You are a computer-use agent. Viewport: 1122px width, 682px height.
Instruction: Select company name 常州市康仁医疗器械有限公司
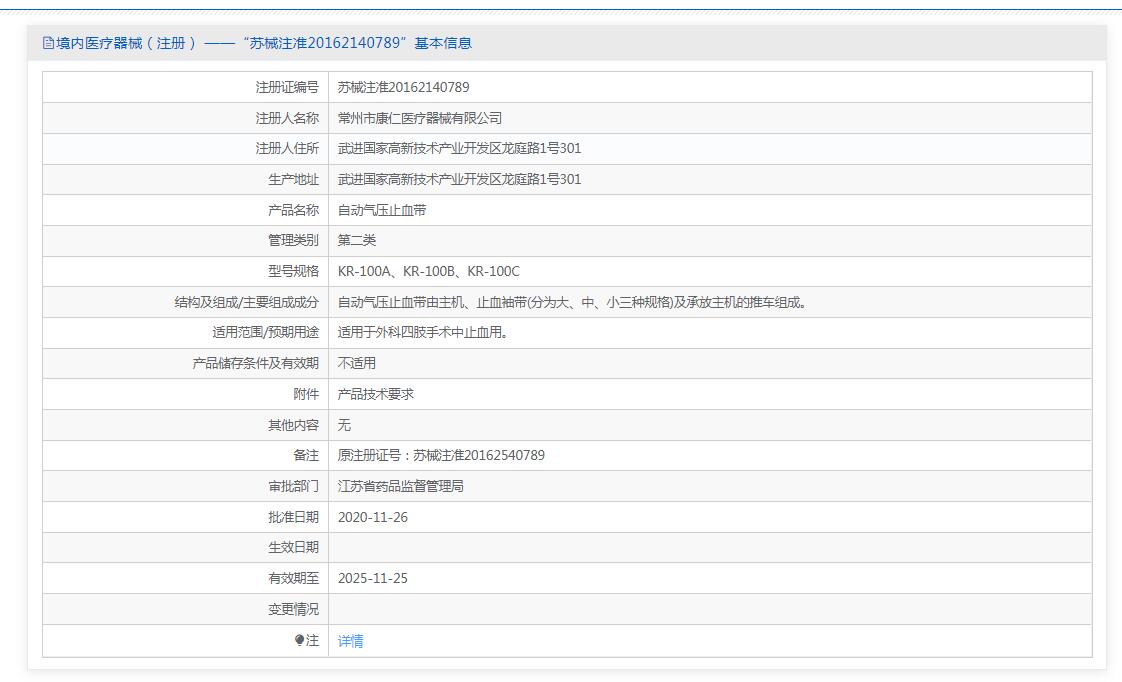[419, 118]
